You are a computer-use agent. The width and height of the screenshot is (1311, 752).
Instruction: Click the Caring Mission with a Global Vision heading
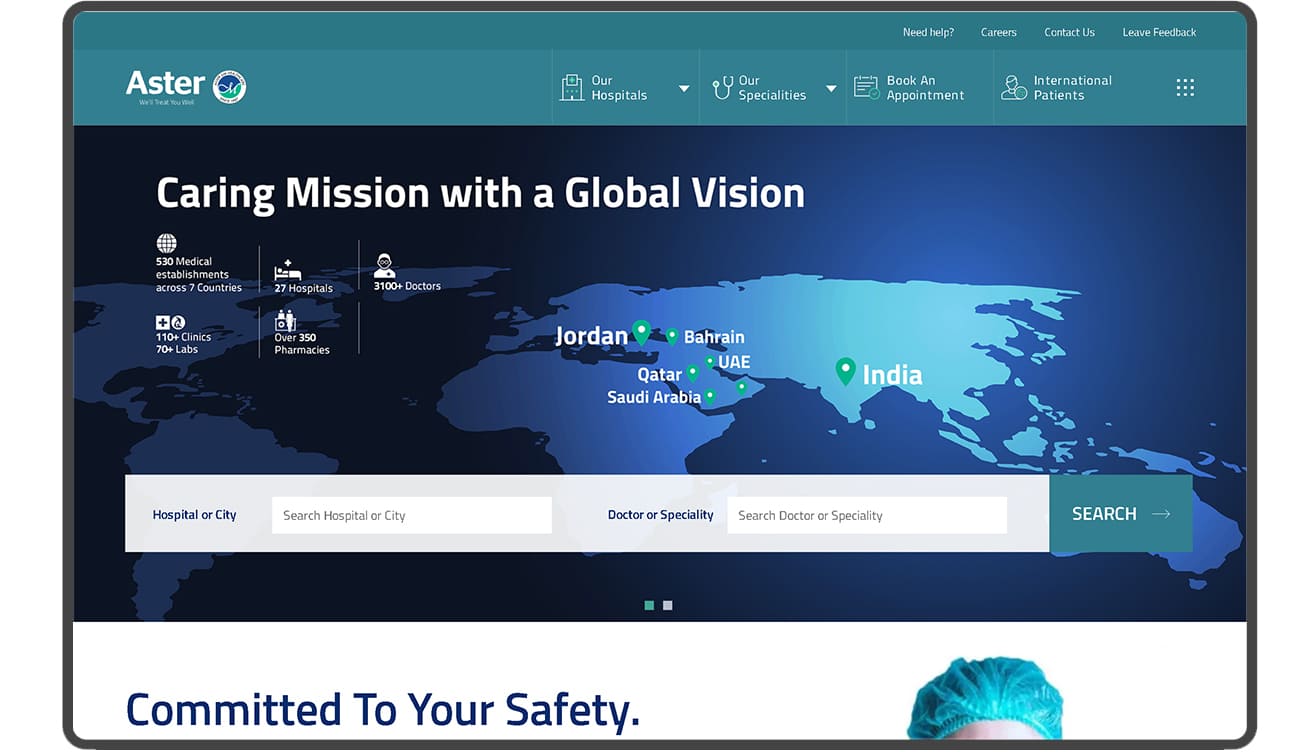(481, 193)
